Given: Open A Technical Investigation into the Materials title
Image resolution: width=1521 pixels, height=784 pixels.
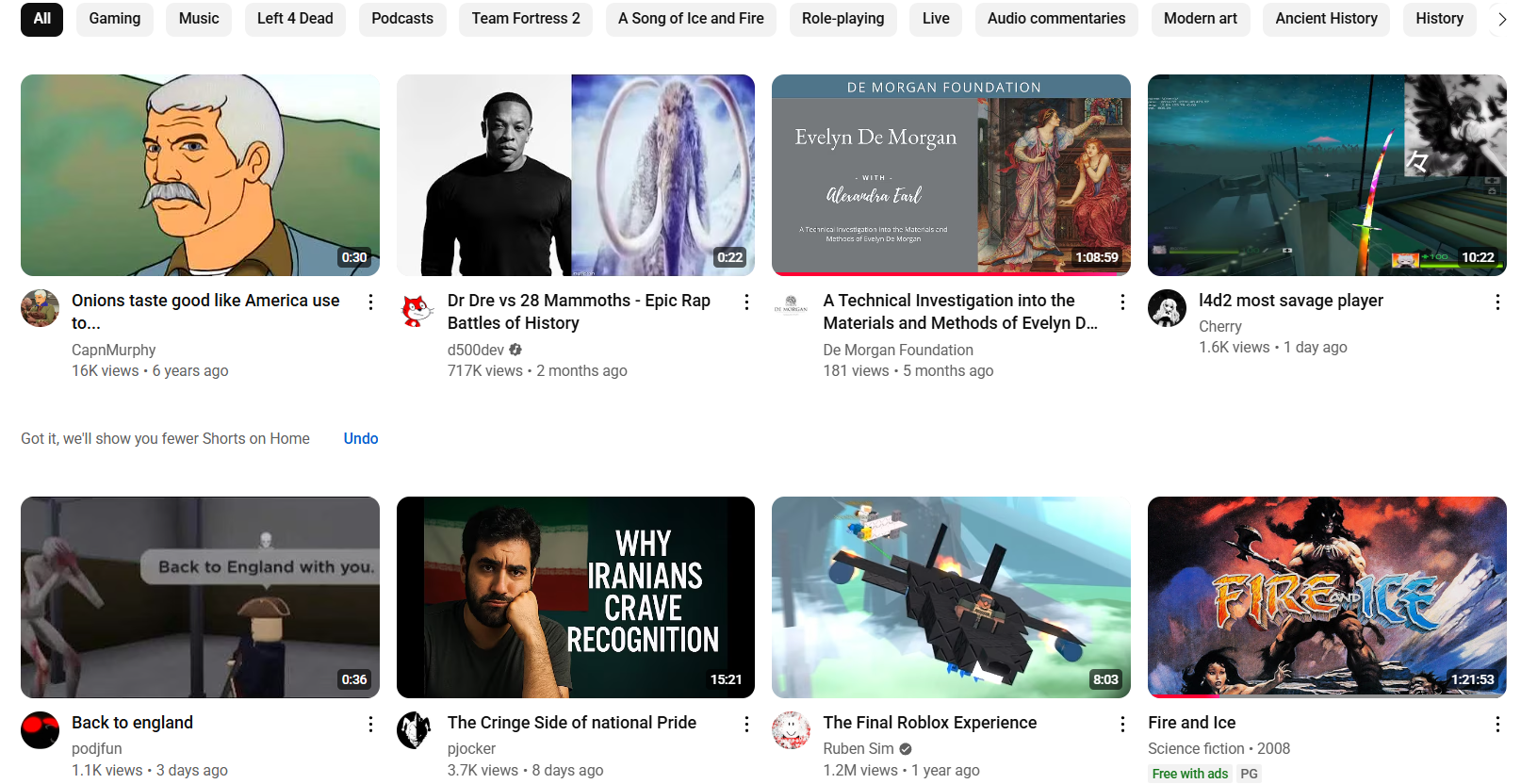Looking at the screenshot, I should 960,312.
